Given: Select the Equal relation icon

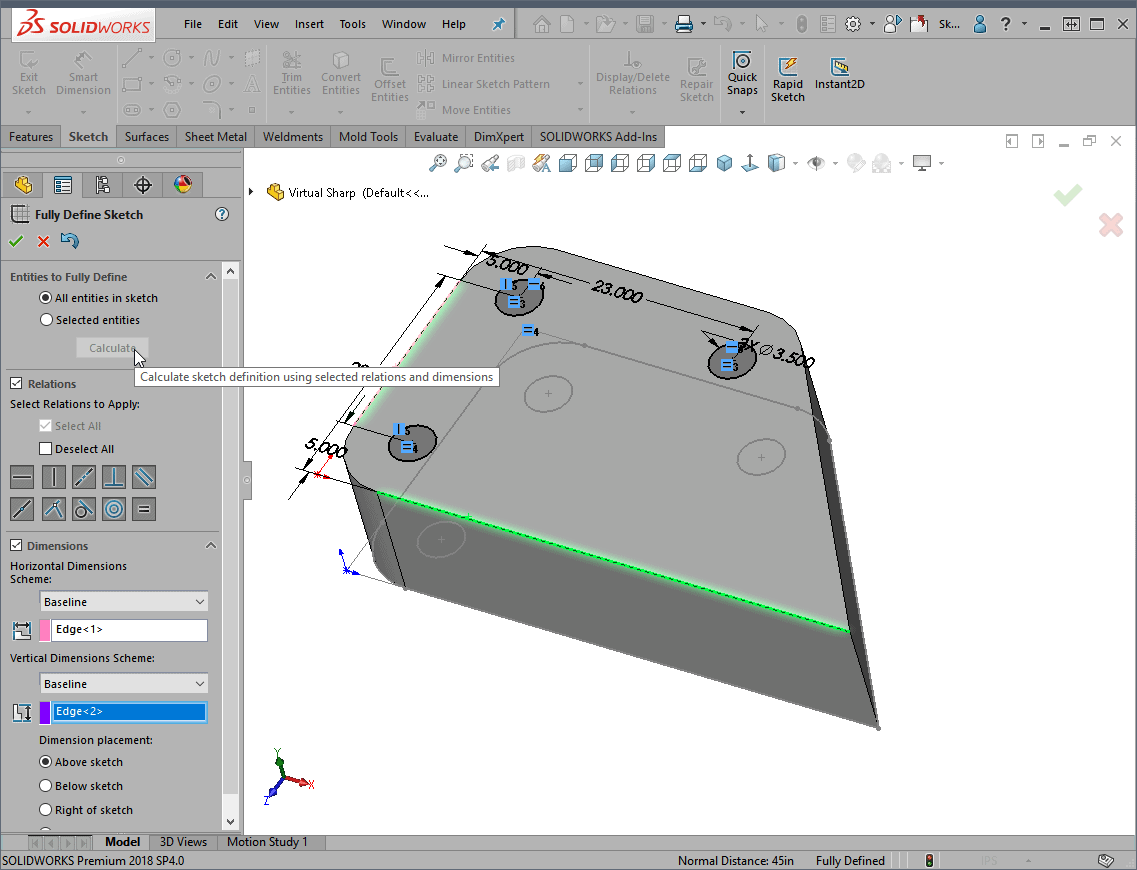Looking at the screenshot, I should point(144,509).
